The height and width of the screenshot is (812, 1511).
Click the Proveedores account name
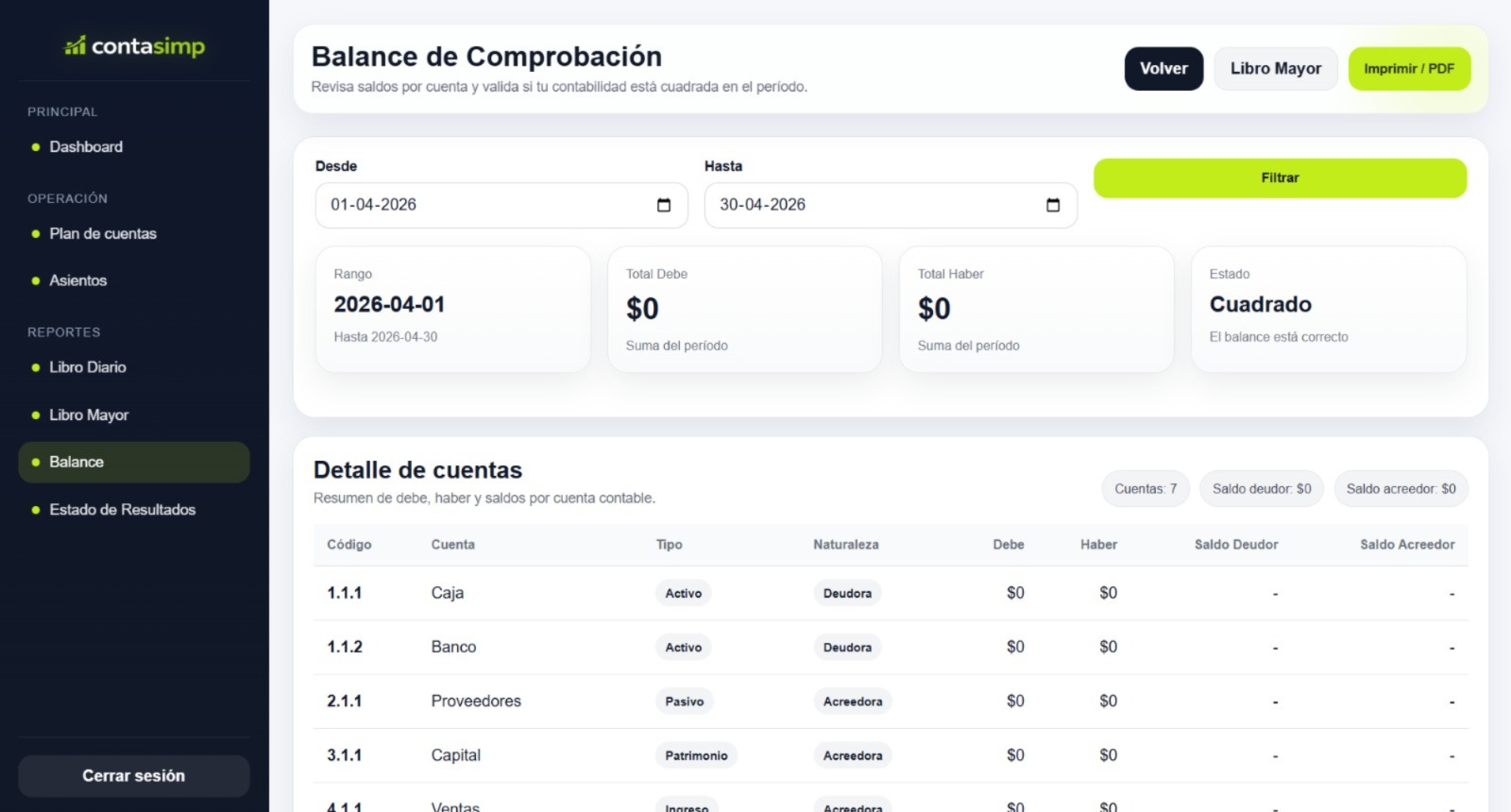click(x=476, y=701)
